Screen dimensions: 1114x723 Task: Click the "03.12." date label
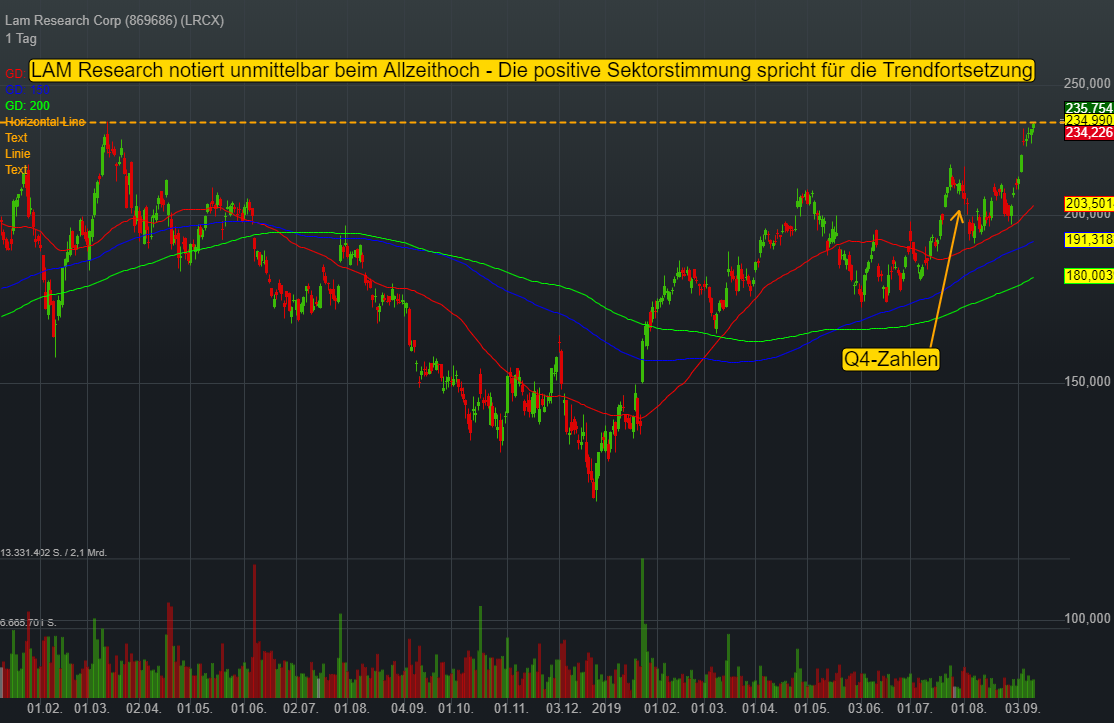(x=563, y=709)
